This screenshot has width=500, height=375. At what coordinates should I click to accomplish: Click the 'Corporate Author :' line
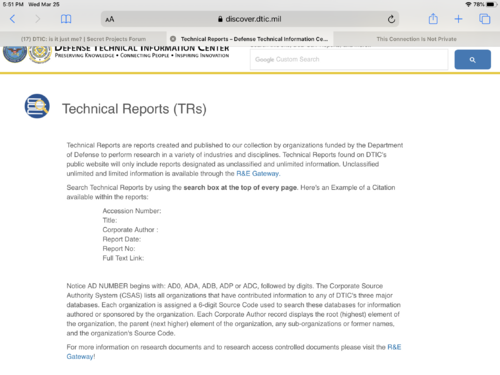(130, 230)
